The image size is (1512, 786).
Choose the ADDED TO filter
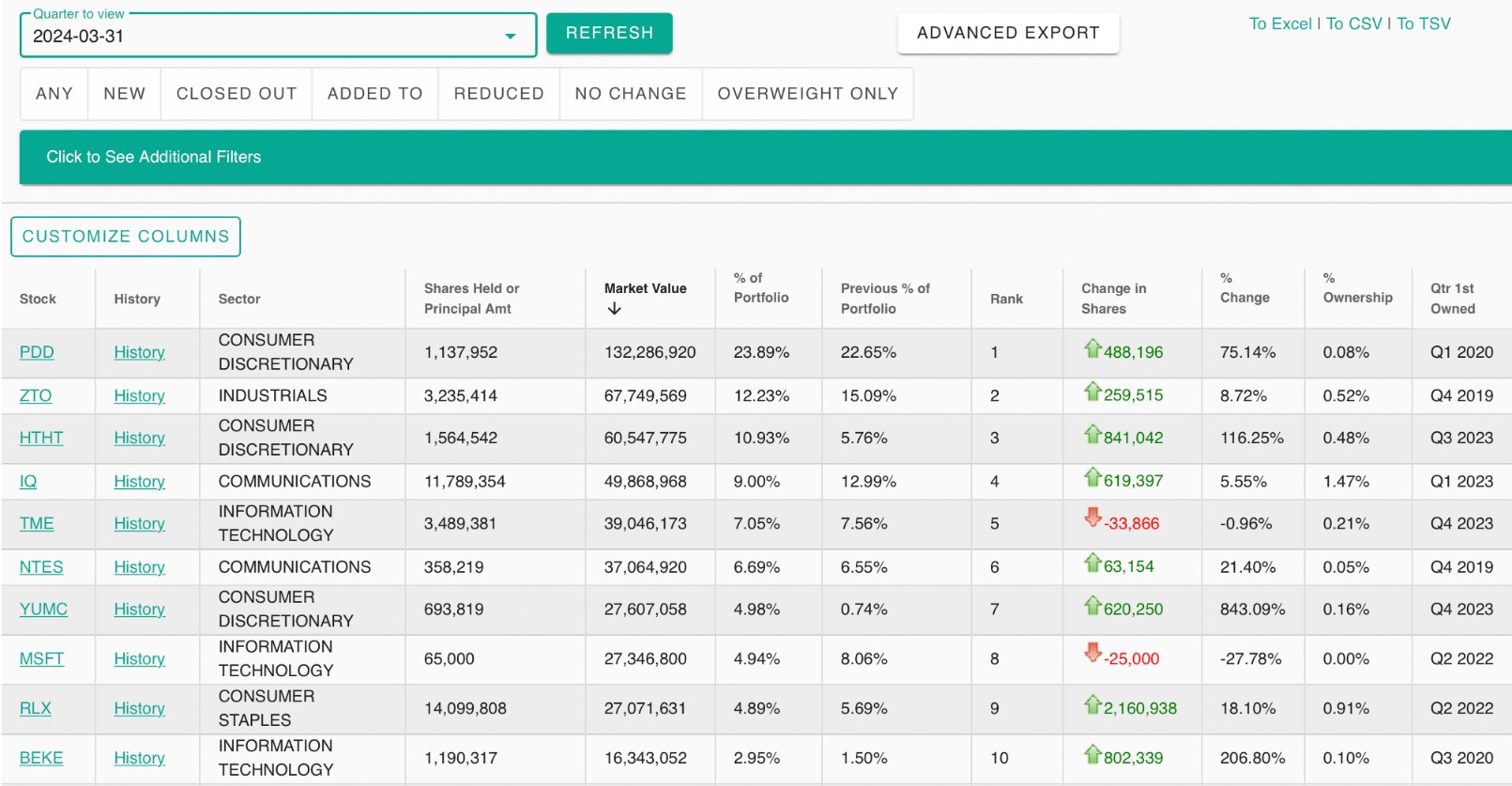point(374,94)
